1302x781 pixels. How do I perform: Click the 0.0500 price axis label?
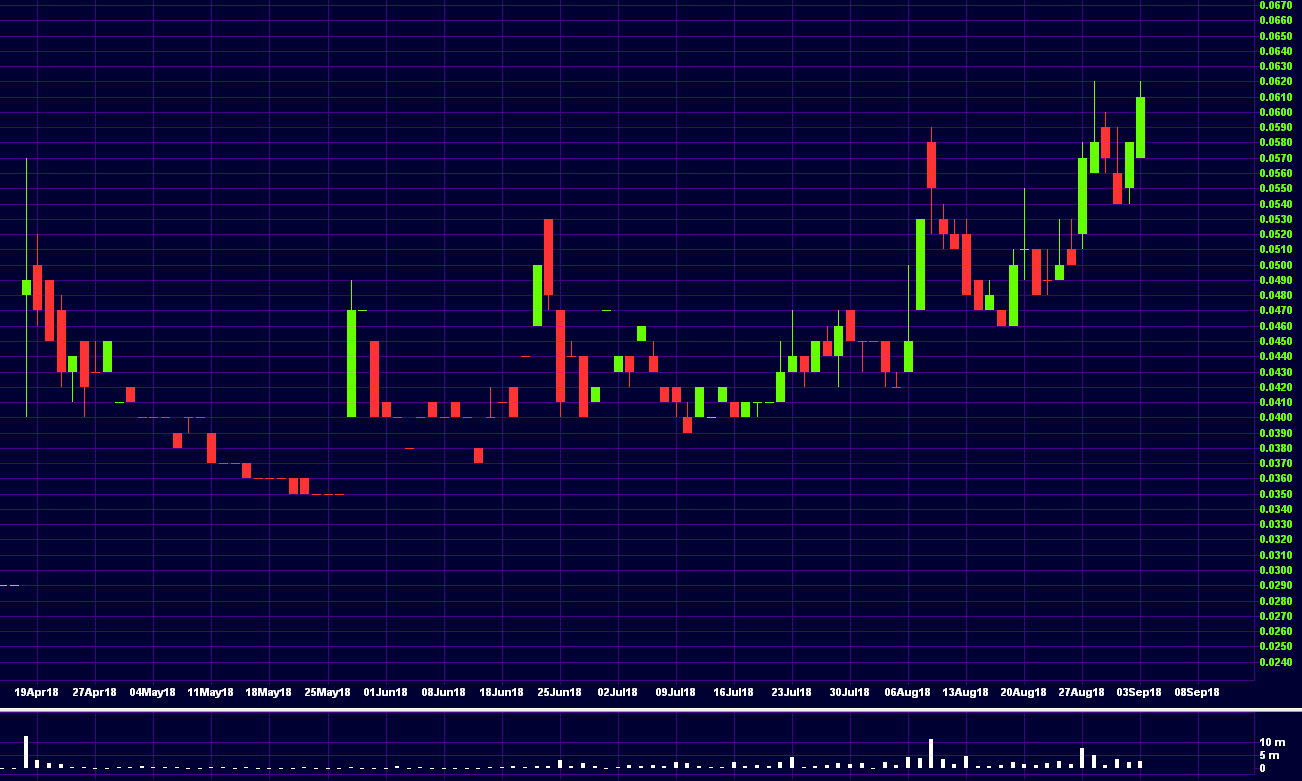[1275, 265]
